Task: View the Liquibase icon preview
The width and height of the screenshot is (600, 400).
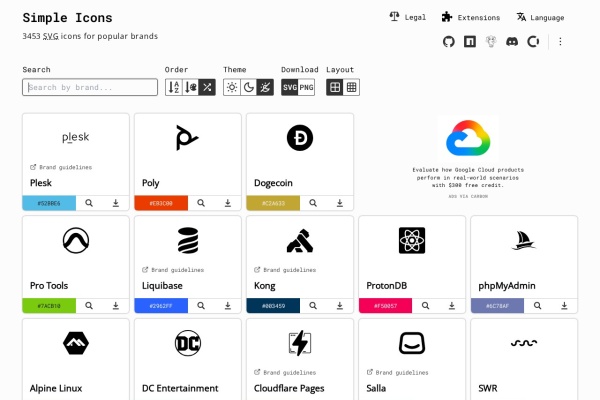Action: click(201, 306)
